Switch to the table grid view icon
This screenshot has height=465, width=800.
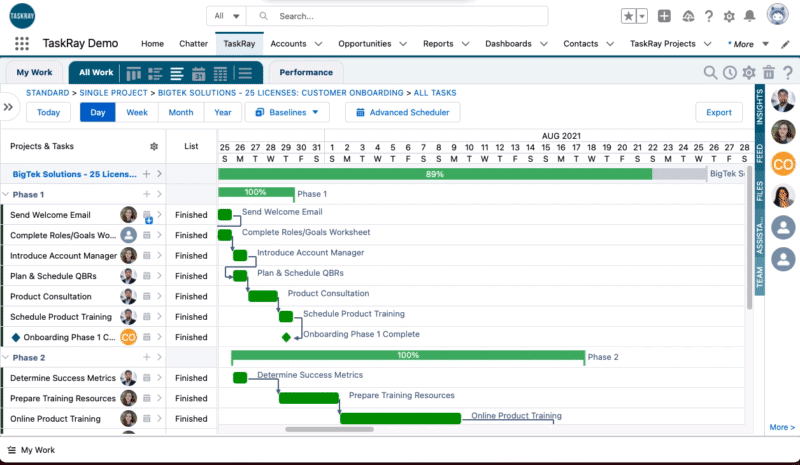[220, 74]
